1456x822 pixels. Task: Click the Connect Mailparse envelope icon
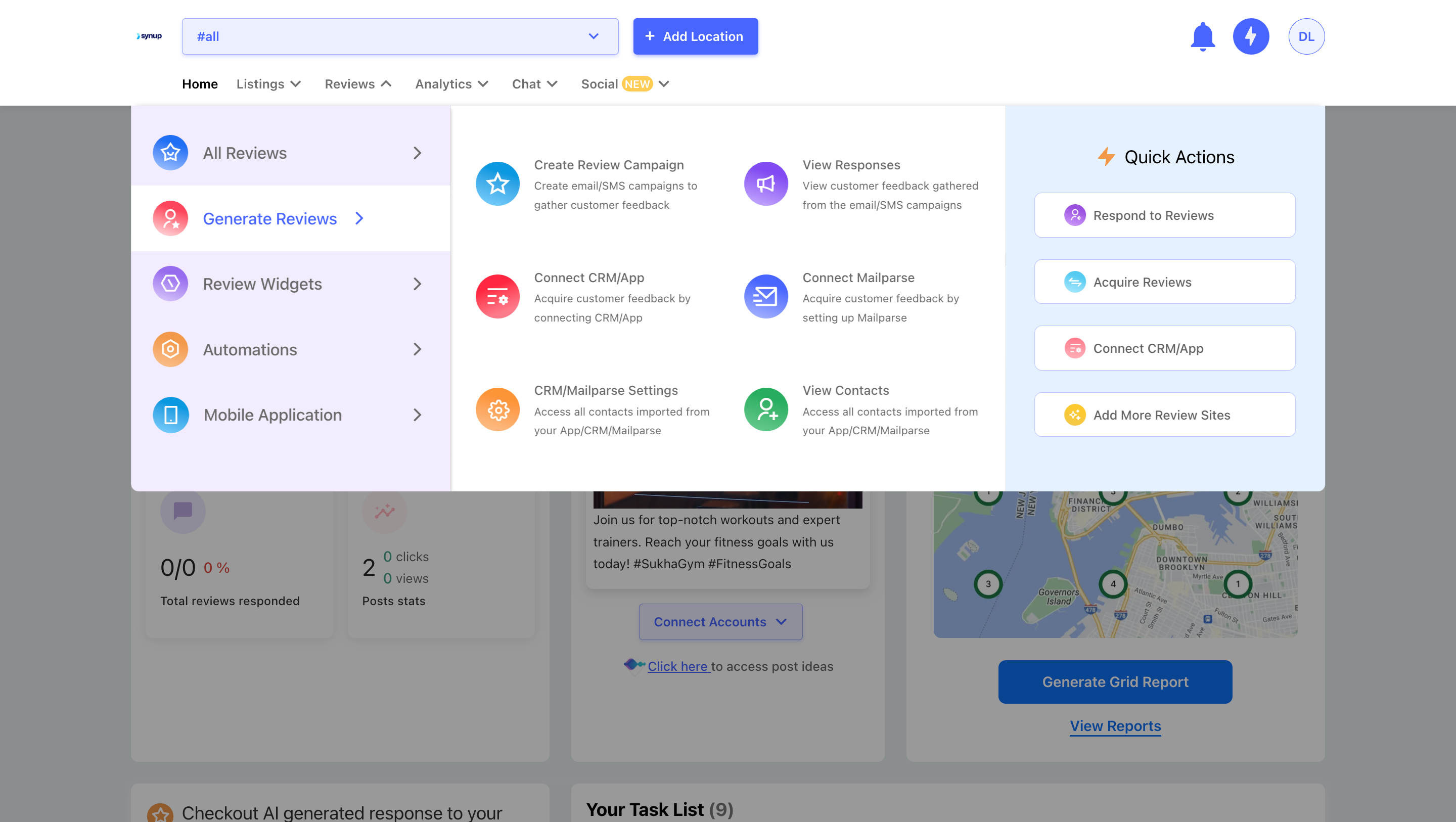[x=766, y=296]
